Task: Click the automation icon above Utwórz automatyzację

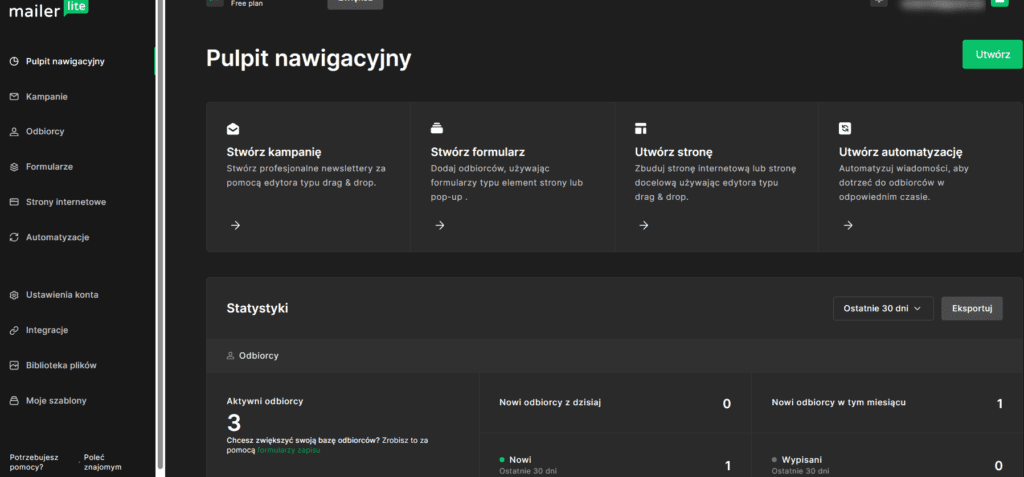Action: [x=845, y=129]
